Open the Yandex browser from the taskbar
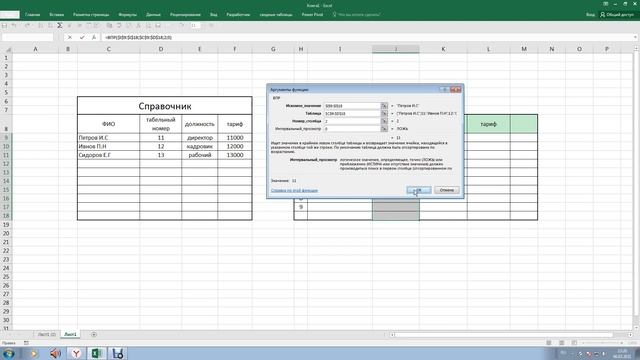 coord(76,353)
